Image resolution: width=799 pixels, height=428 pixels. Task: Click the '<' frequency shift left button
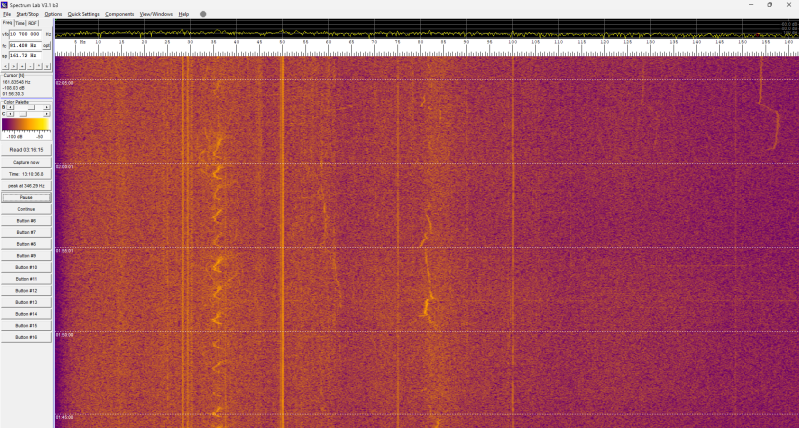coord(5,66)
